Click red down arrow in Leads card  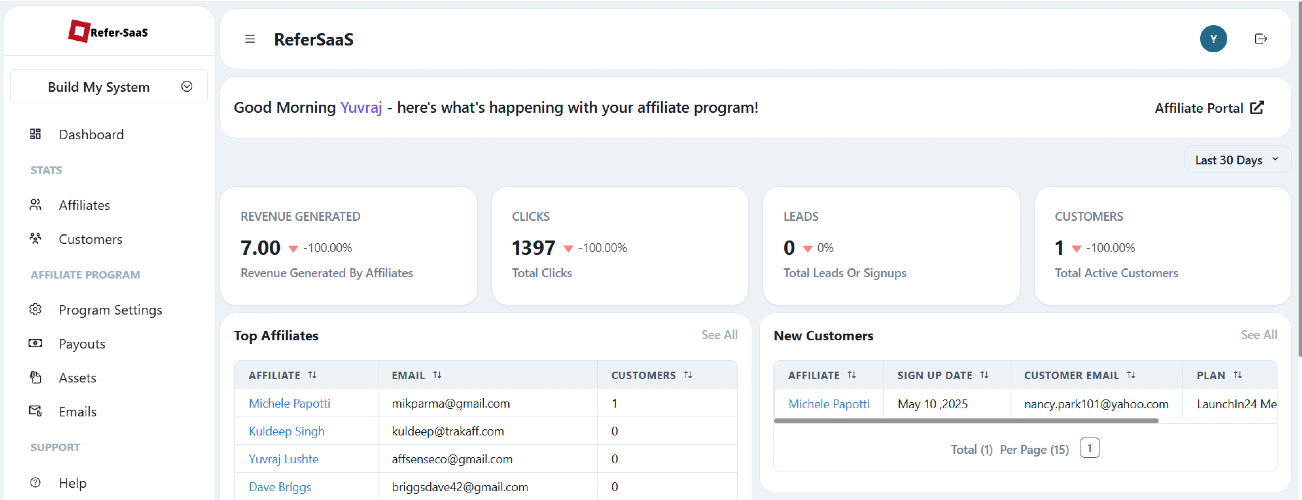pyautogui.click(x=808, y=248)
